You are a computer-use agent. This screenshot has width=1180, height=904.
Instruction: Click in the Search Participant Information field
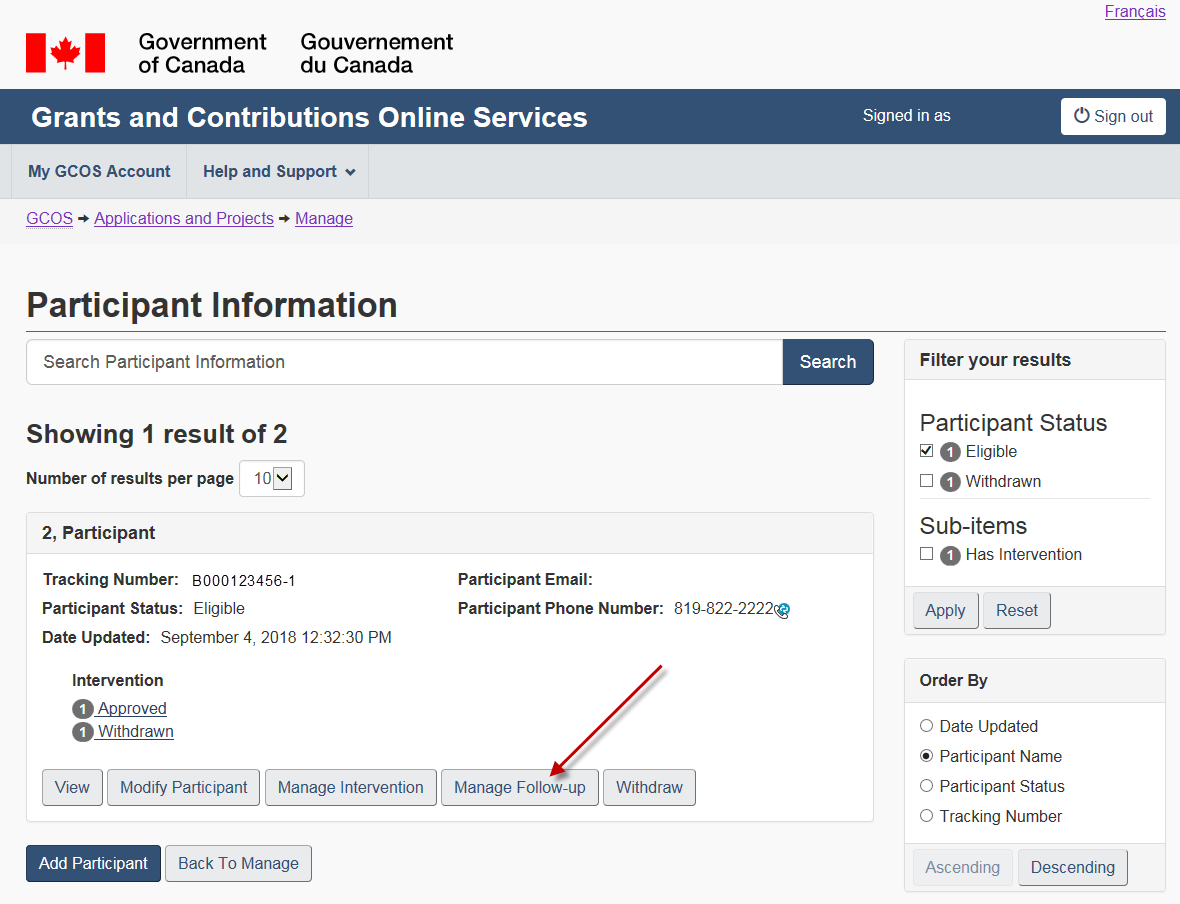(404, 362)
